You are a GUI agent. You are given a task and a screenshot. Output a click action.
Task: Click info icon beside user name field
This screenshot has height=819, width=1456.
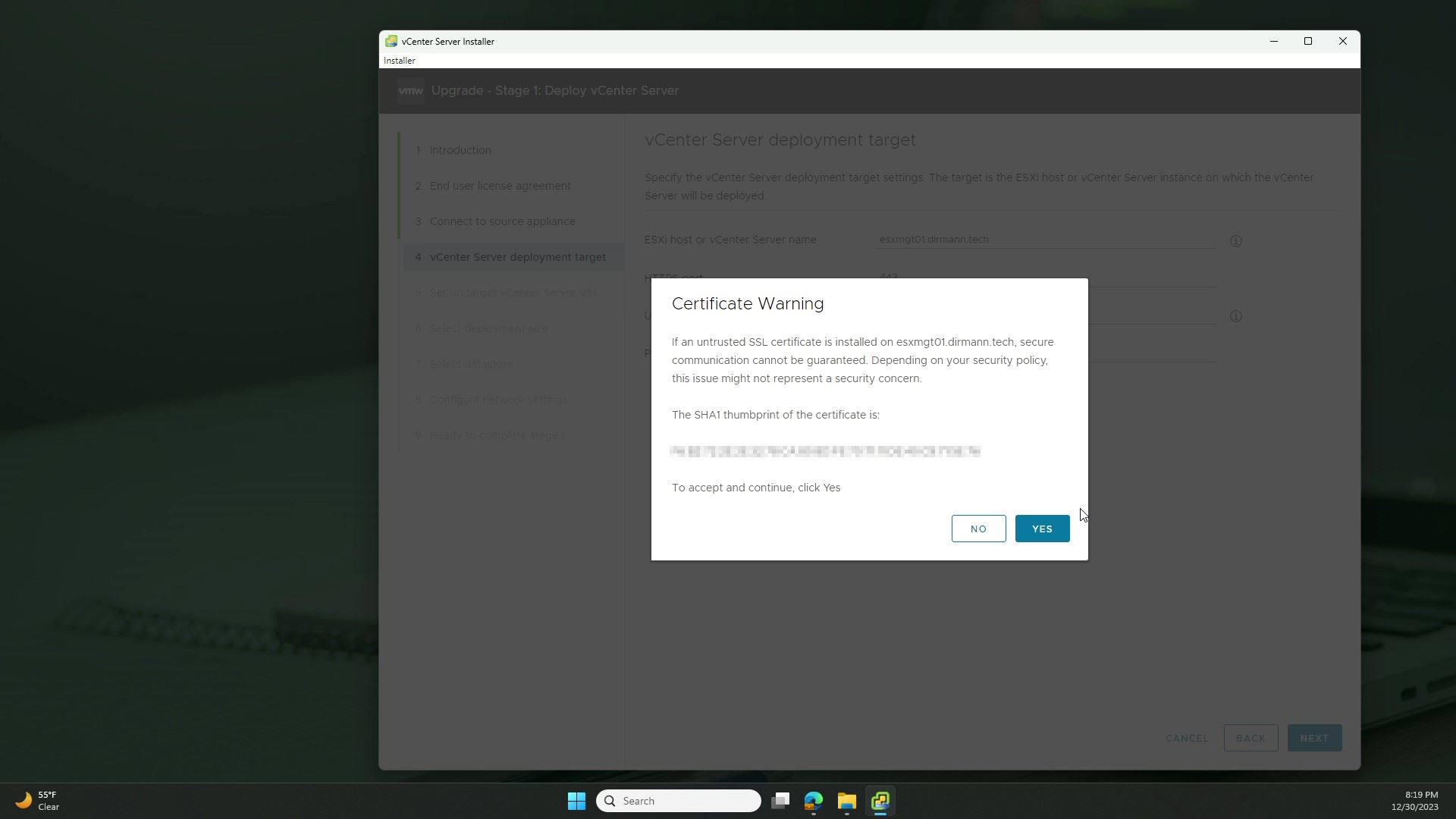tap(1236, 316)
